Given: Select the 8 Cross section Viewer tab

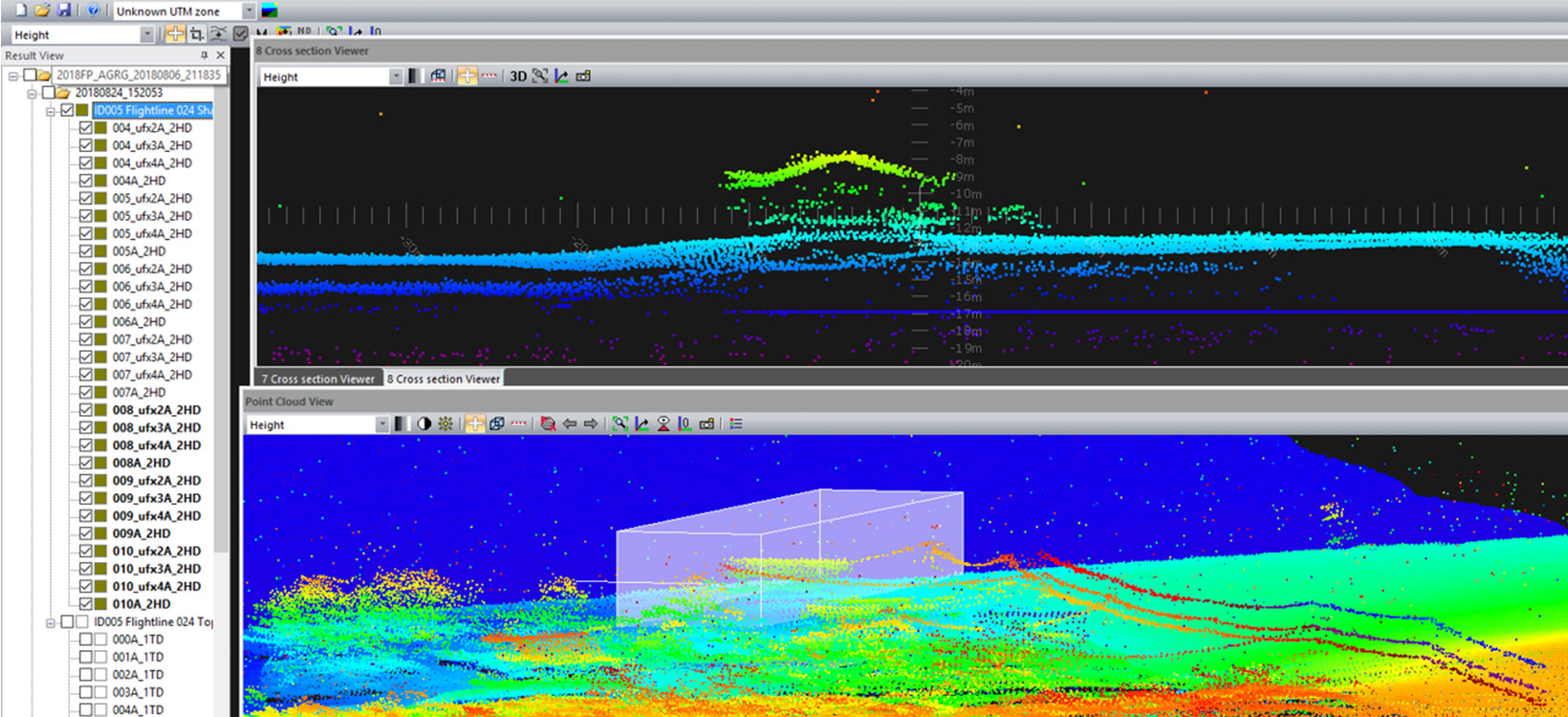Looking at the screenshot, I should pos(443,380).
